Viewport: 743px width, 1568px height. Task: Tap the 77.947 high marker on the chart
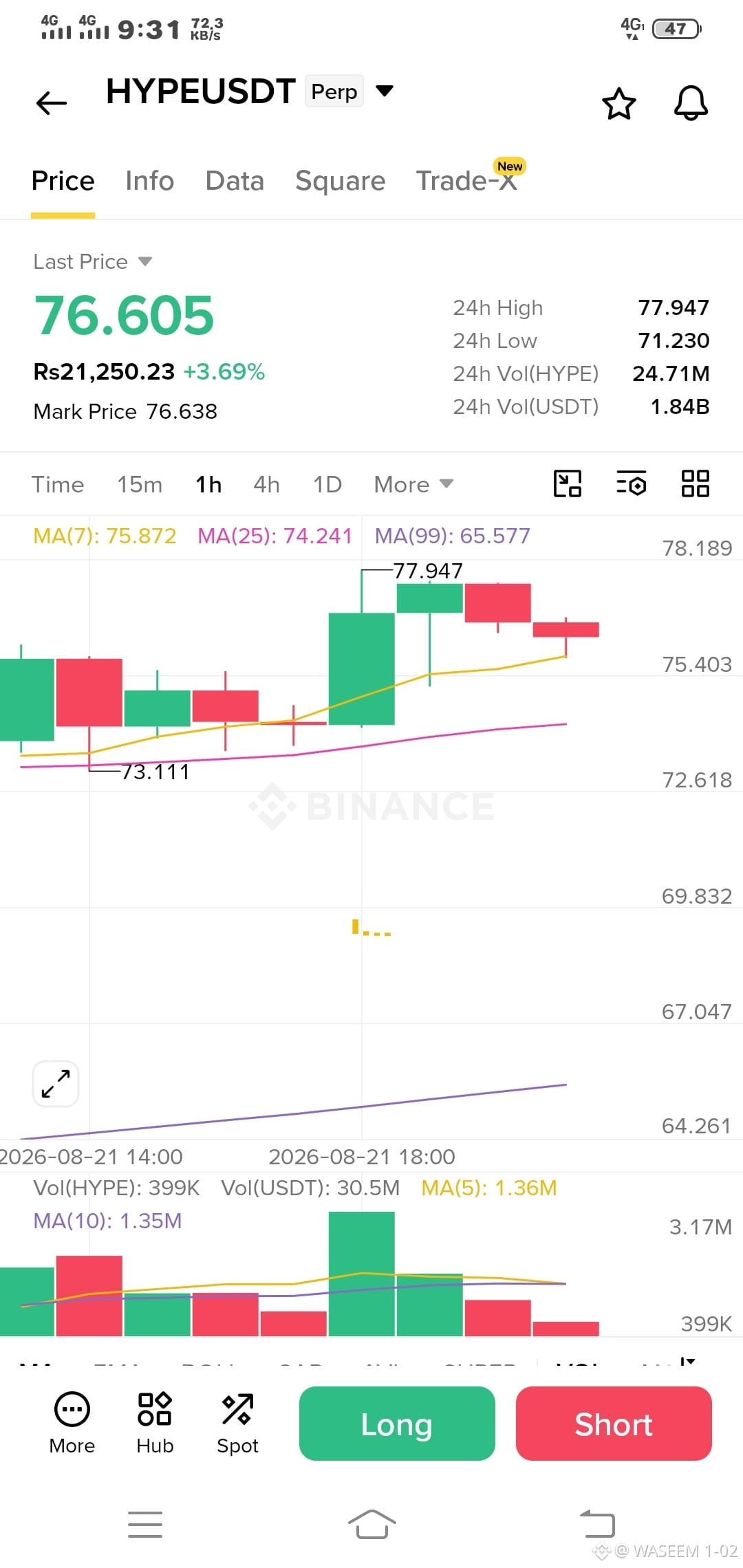[428, 571]
